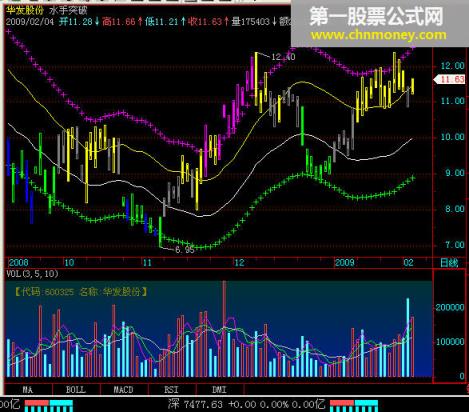Click the high price 高11.66
The height and width of the screenshot is (412, 469).
point(122,22)
